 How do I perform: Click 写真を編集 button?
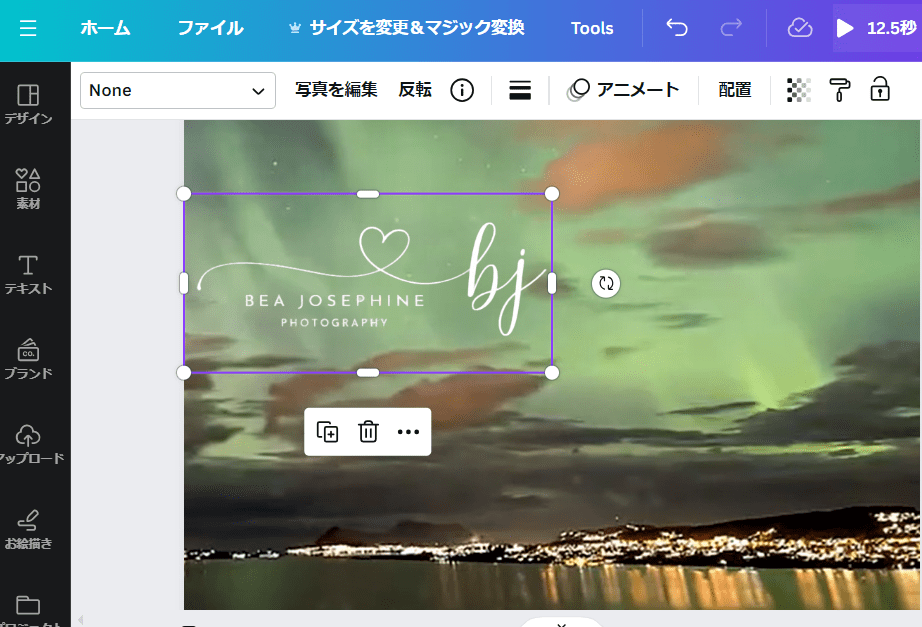(x=336, y=90)
